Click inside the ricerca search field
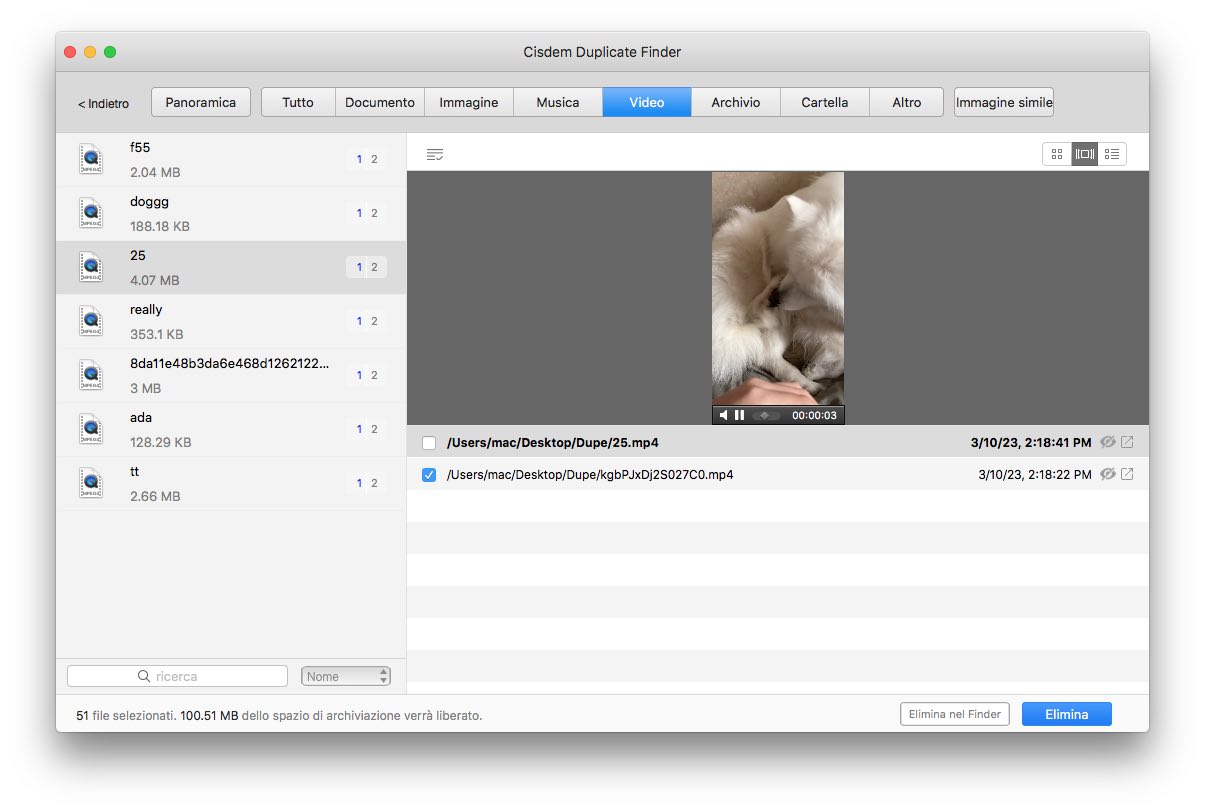1205x812 pixels. point(177,676)
